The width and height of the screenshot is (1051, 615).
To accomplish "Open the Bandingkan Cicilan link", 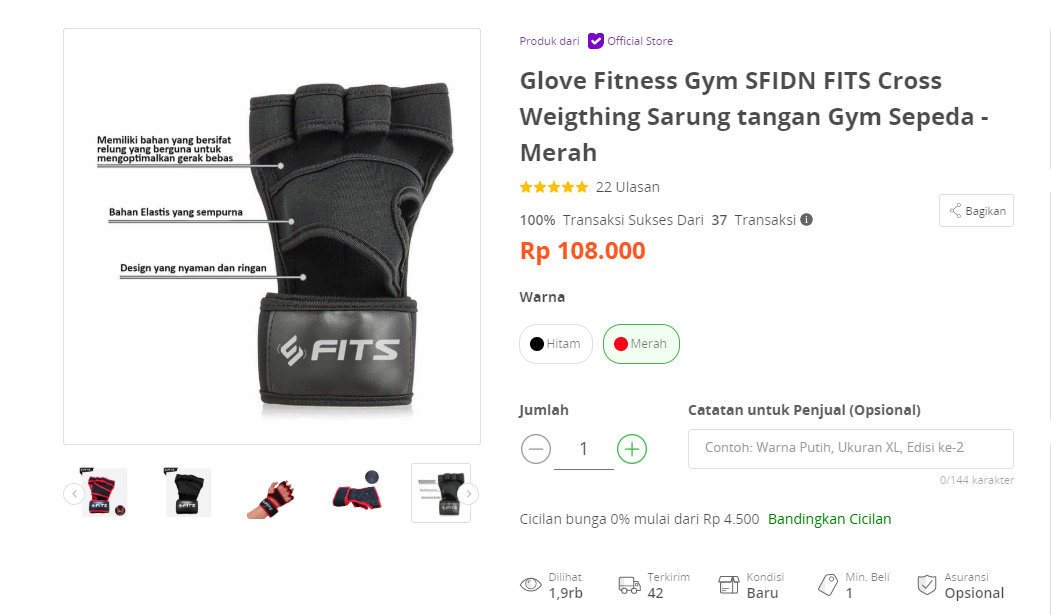I will 829,519.
